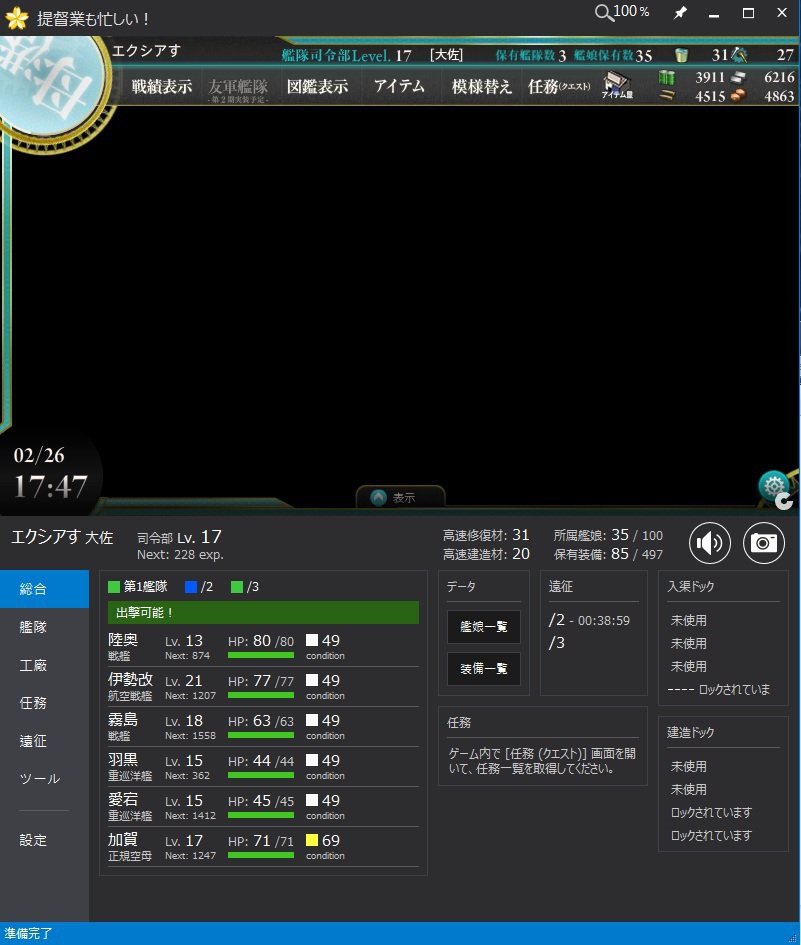Viewport: 801px width, 945px height.
Task: Click the ammunition resource icon
Action: pyautogui.click(x=667, y=95)
